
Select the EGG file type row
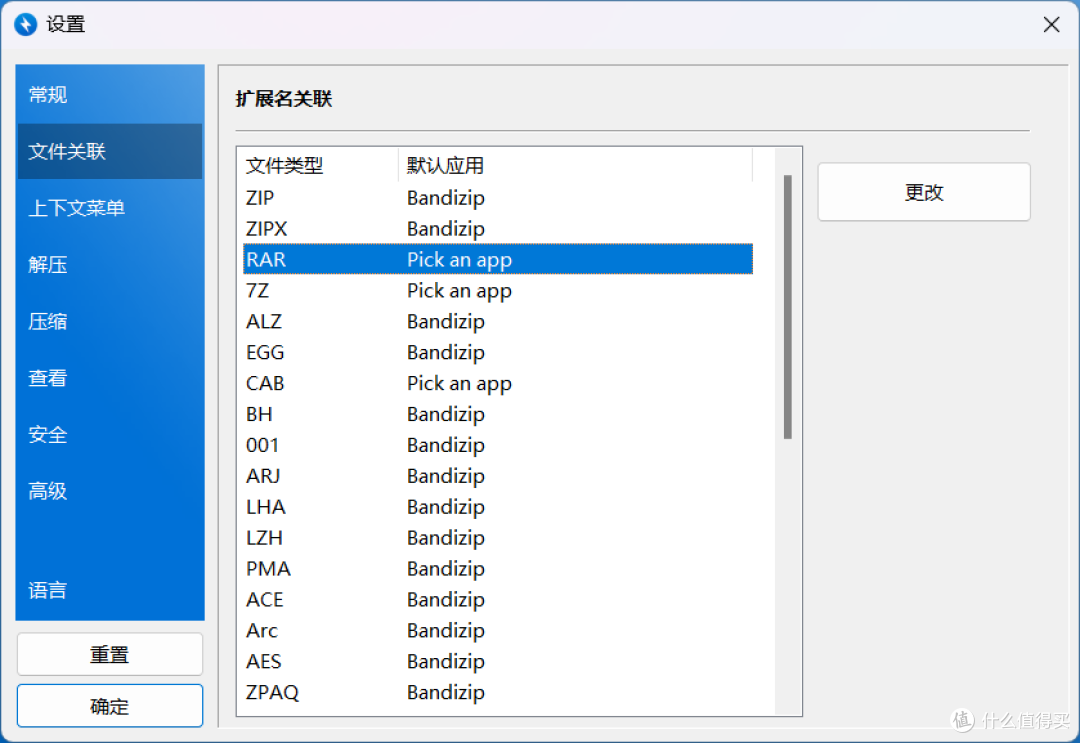498,353
